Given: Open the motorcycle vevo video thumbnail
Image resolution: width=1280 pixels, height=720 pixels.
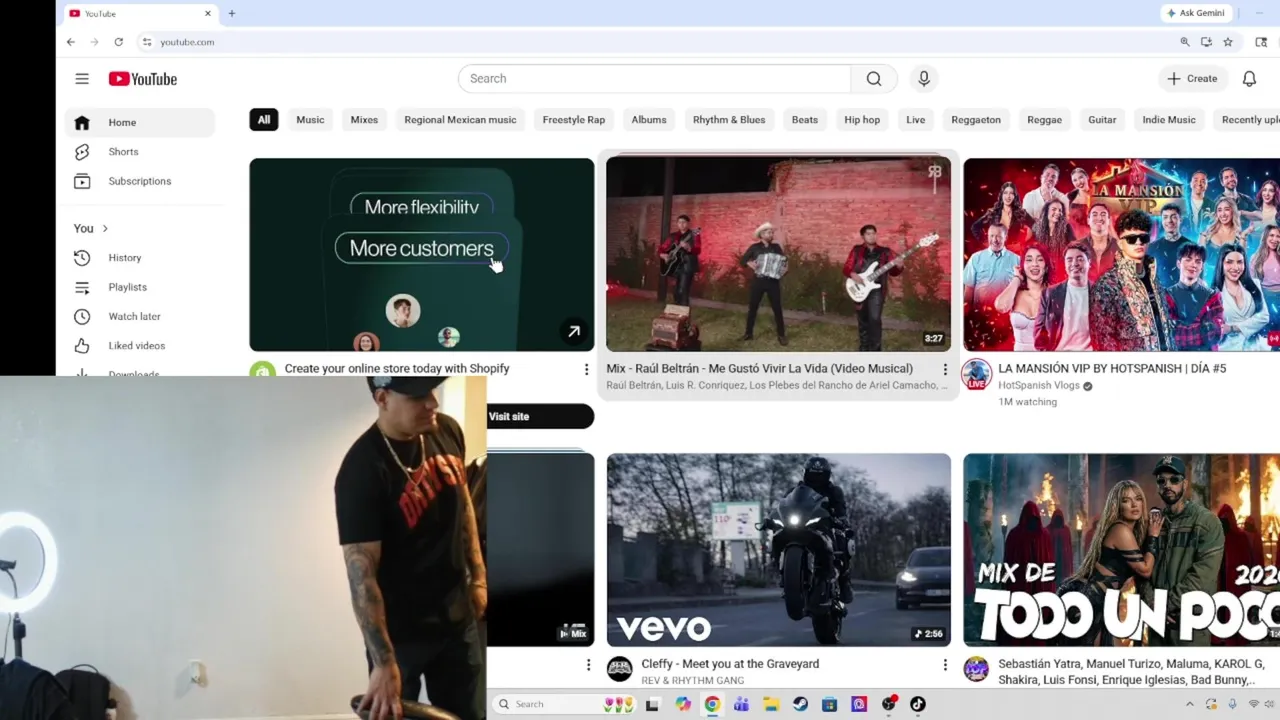Looking at the screenshot, I should point(778,550).
